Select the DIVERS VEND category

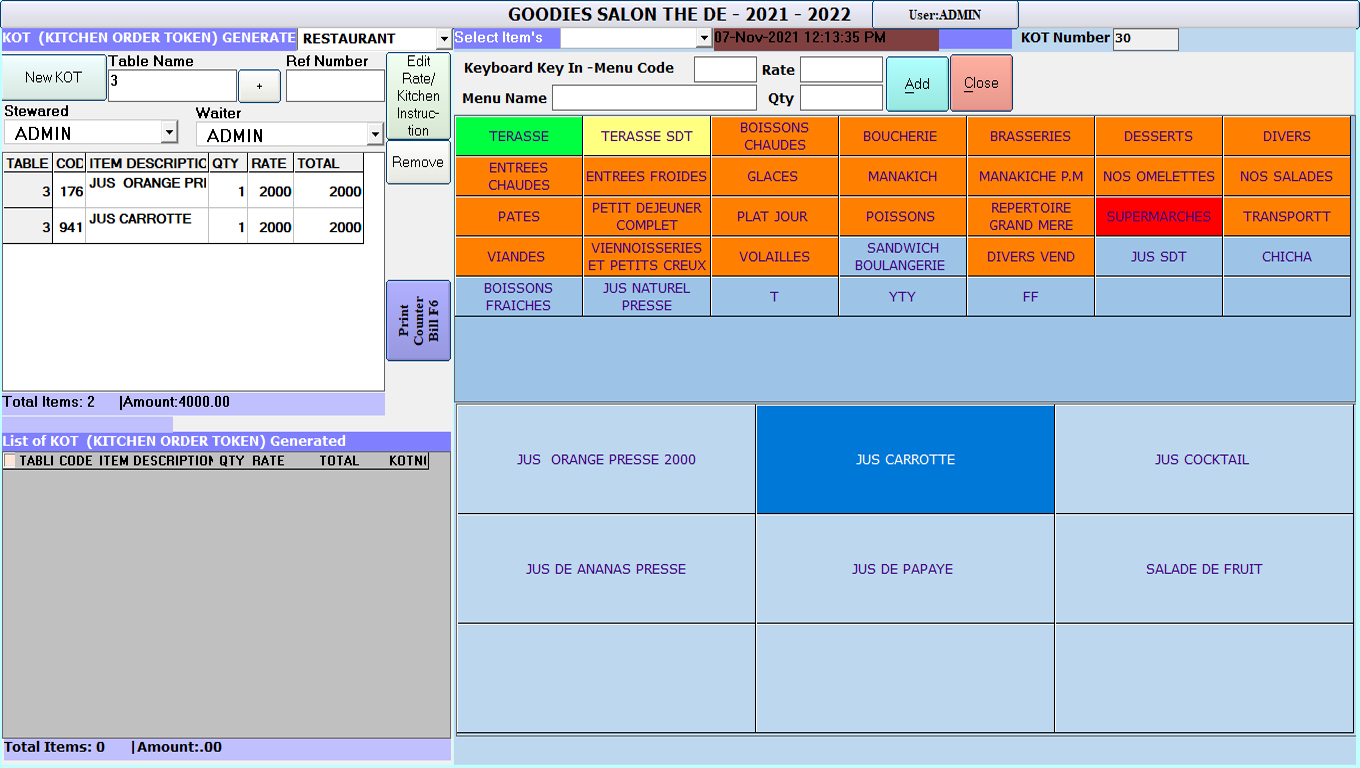pos(1030,256)
